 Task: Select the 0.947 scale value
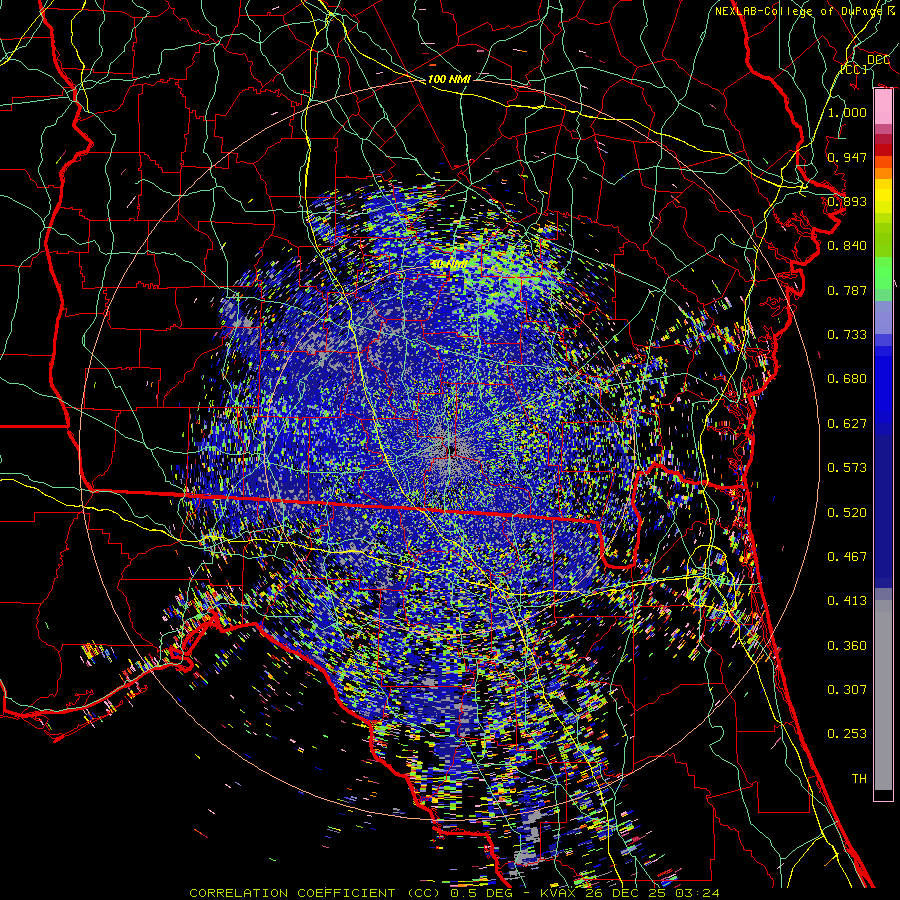click(847, 157)
